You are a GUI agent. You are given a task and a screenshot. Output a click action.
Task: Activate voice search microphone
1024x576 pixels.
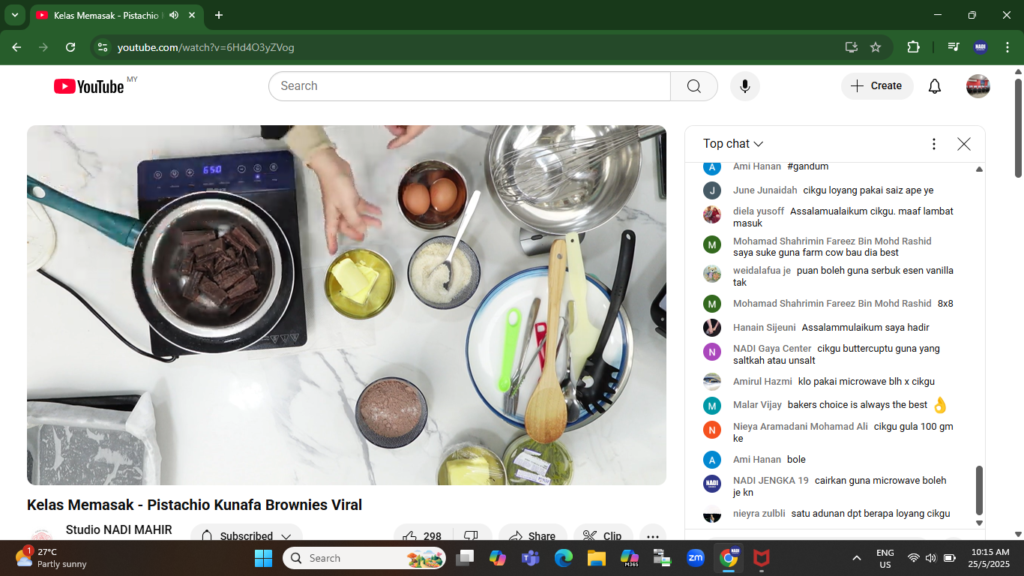[x=744, y=86]
